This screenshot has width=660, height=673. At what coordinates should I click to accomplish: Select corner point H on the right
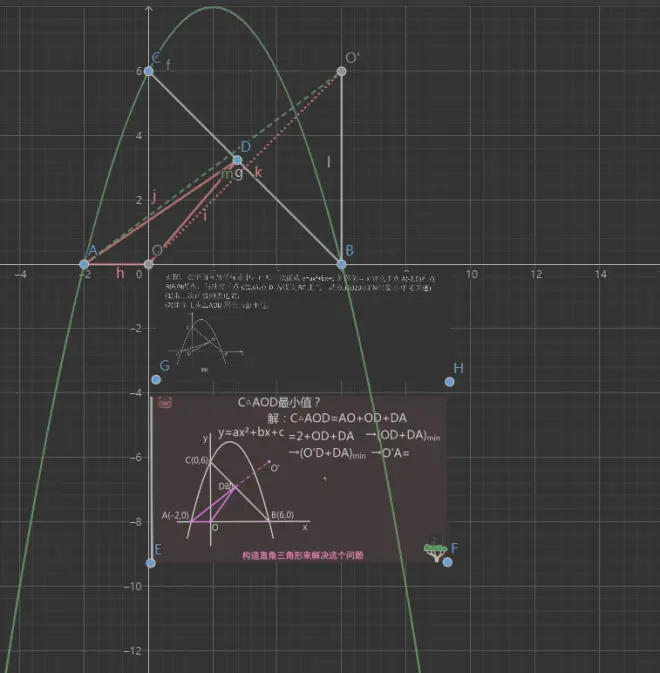[449, 381]
